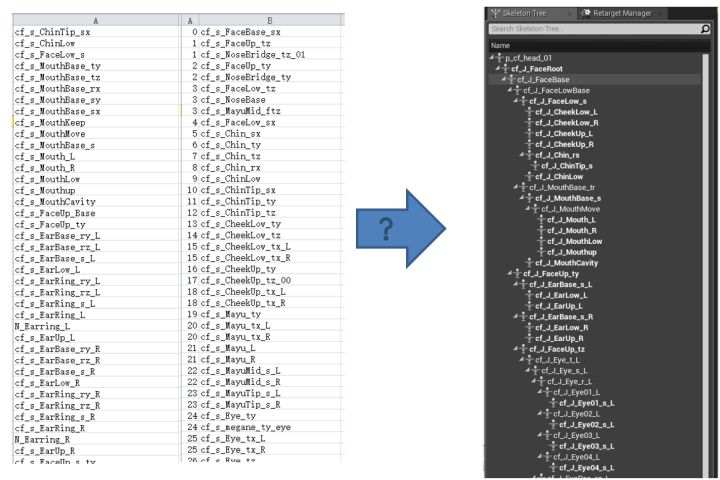
Task: Click bone icon beside cf_J_Eye02_s_L
Action: pyautogui.click(x=553, y=425)
